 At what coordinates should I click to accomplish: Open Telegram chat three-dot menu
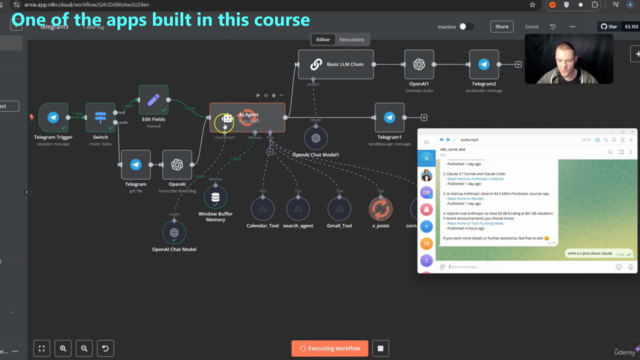(x=631, y=152)
